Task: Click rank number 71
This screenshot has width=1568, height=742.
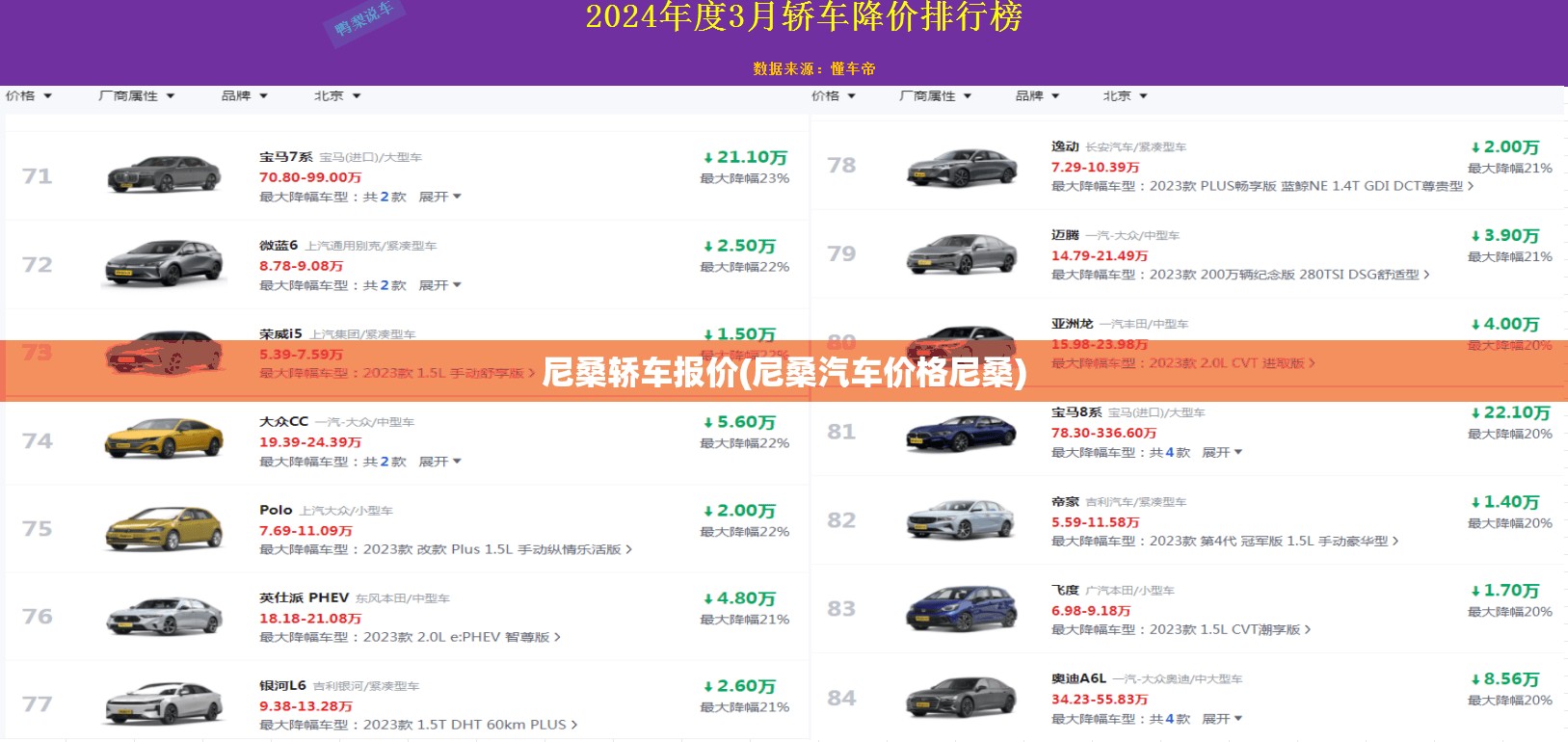Action: point(37,176)
